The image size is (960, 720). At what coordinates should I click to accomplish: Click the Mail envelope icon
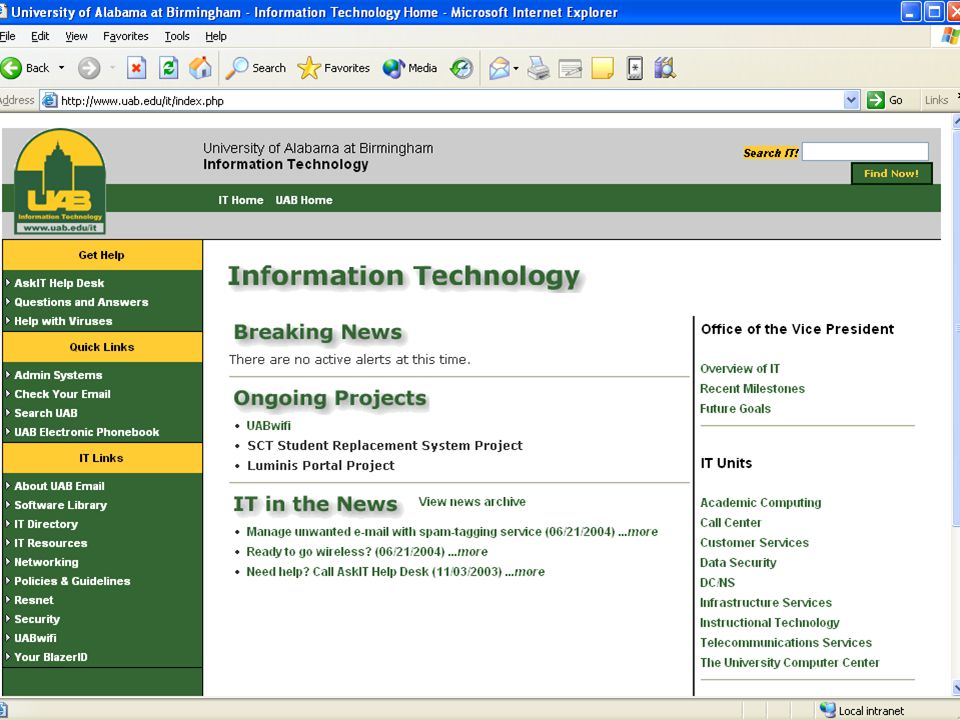(x=500, y=68)
